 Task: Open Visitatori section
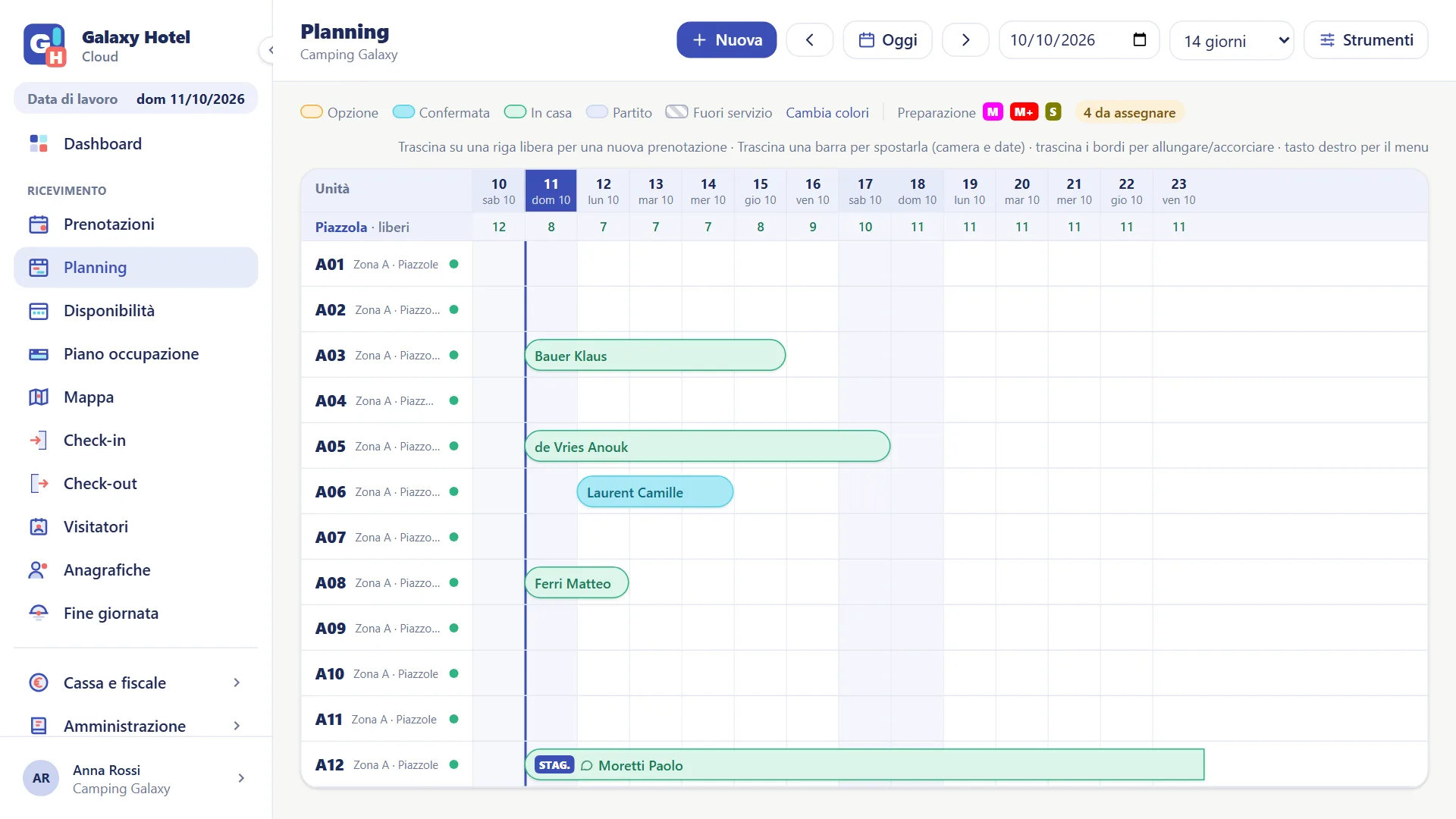(136, 526)
